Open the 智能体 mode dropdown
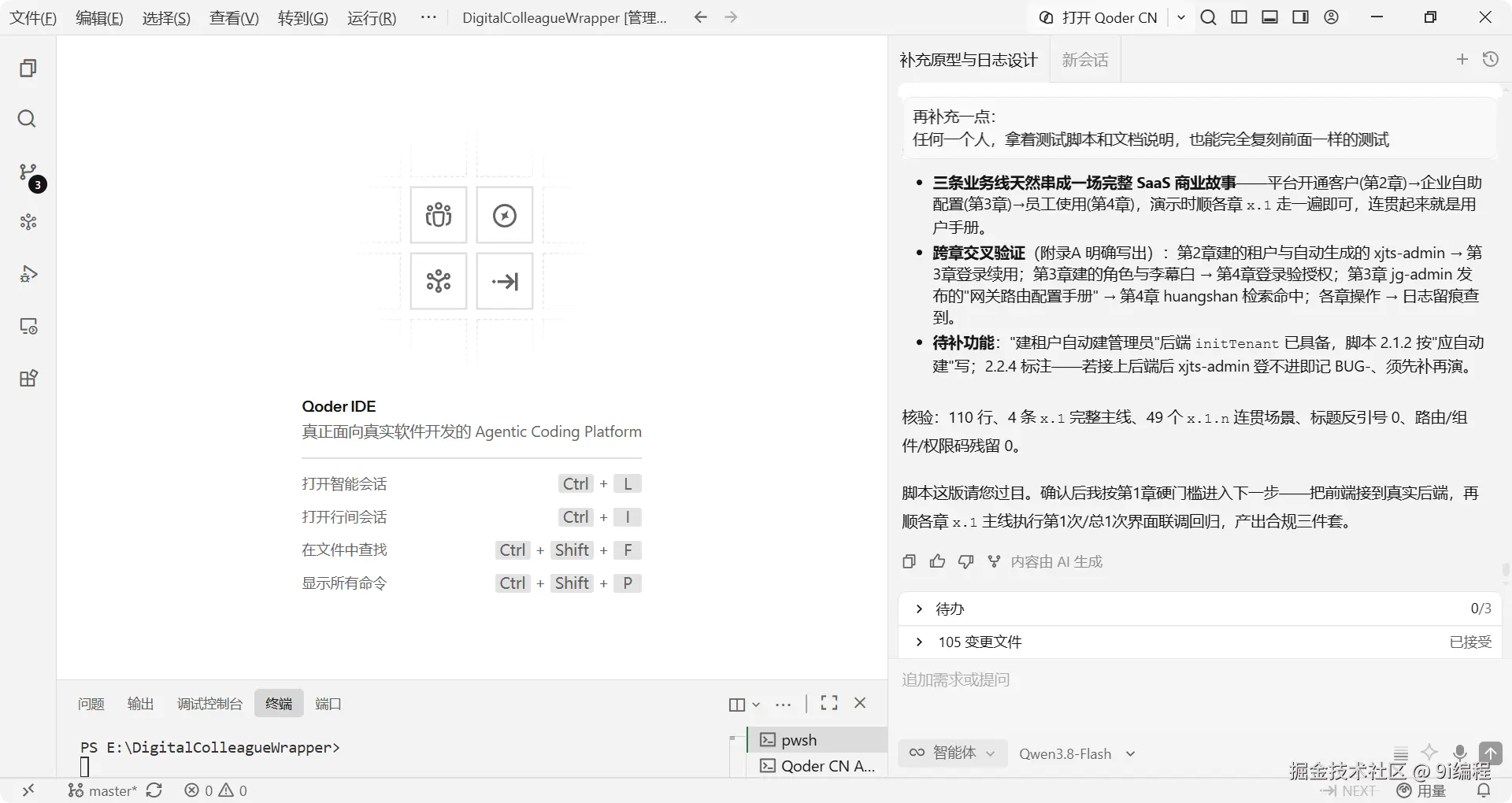 952,753
